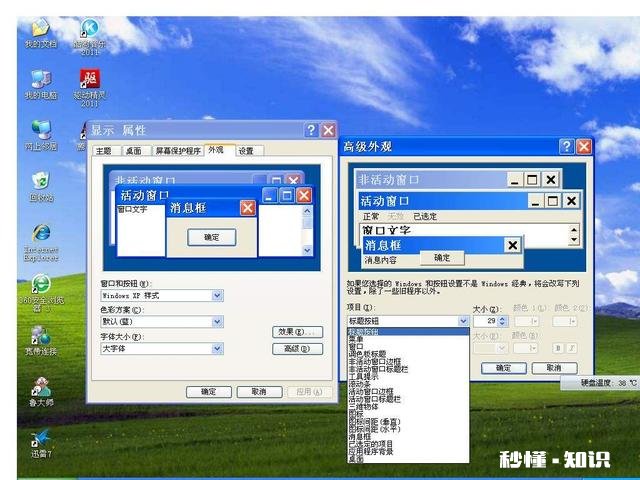Viewport: 640px width, 480px height.
Task: Expand 字体大小 dropdown
Action: pyautogui.click(x=217, y=349)
